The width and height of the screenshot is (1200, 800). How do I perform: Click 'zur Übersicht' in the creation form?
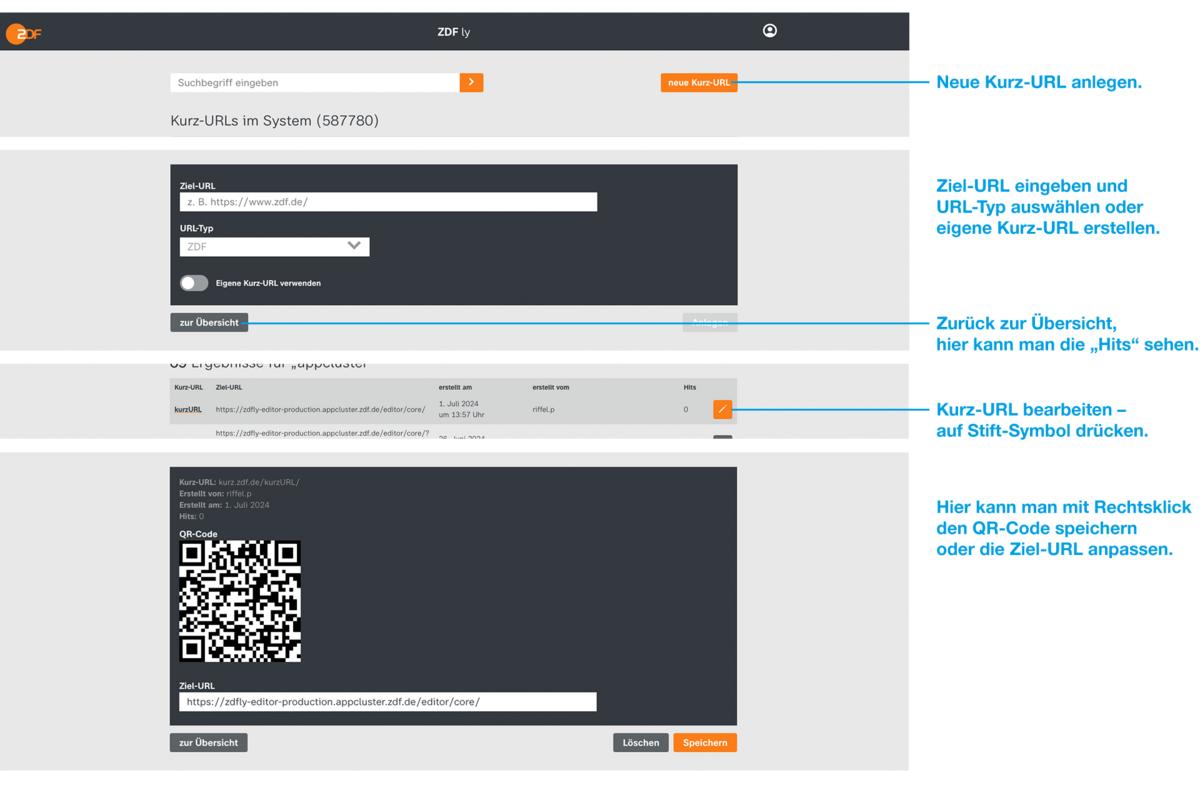208,322
